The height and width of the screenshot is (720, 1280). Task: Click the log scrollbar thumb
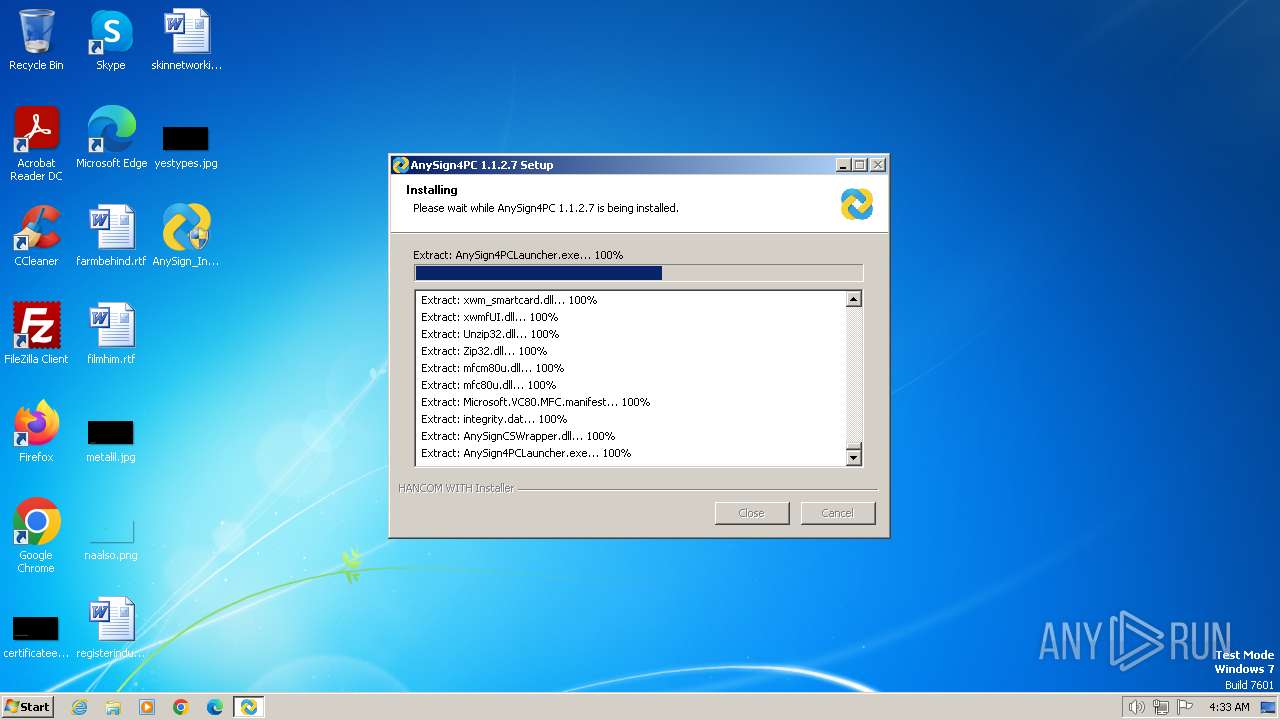click(x=853, y=446)
